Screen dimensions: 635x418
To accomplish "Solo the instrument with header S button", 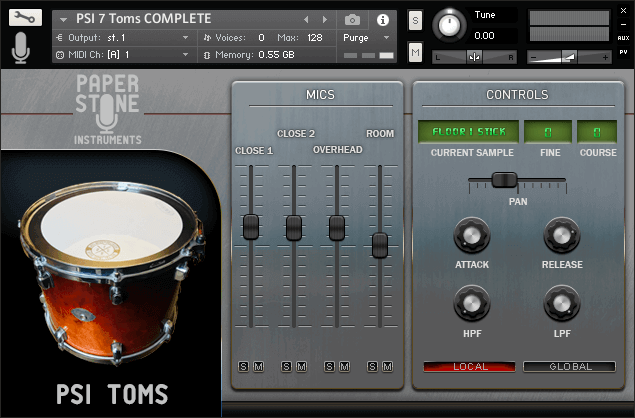I will [415, 20].
